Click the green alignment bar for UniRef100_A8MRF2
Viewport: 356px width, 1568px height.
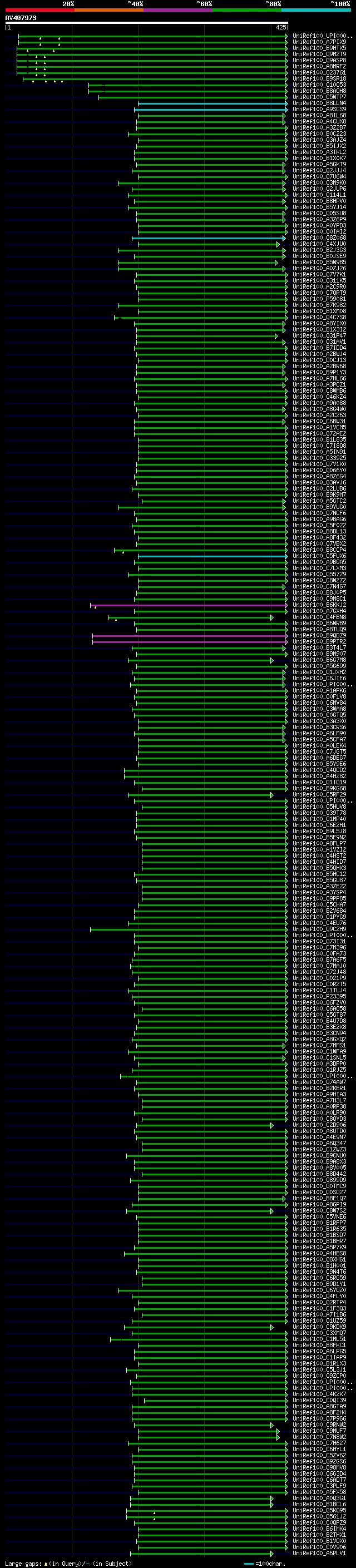coord(152,66)
